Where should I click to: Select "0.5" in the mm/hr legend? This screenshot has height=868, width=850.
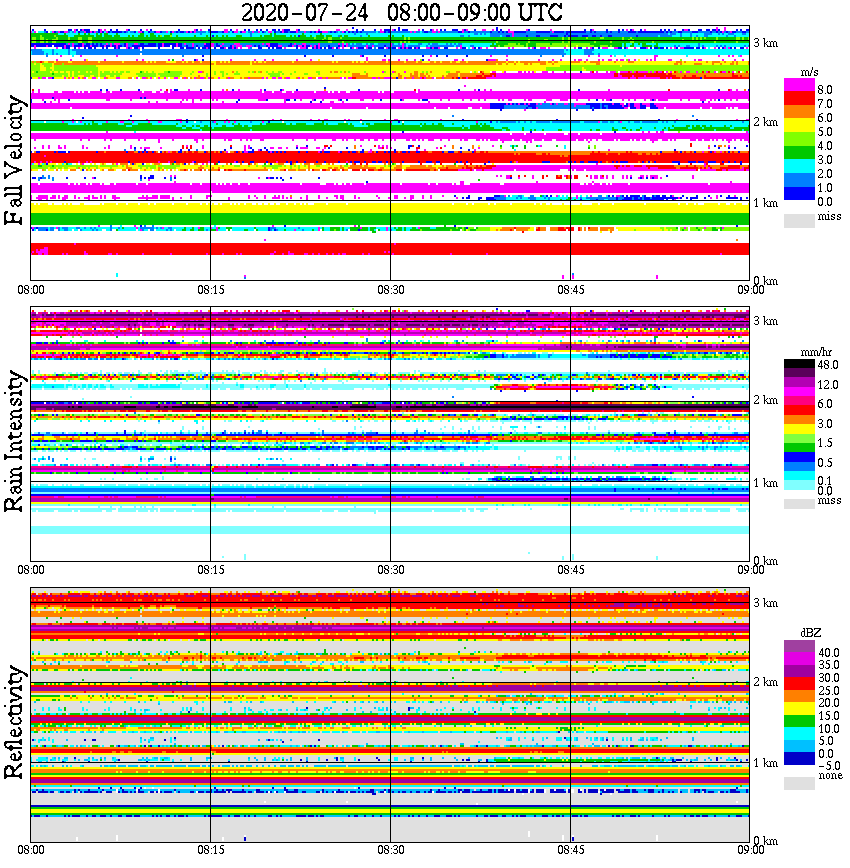coord(825,463)
